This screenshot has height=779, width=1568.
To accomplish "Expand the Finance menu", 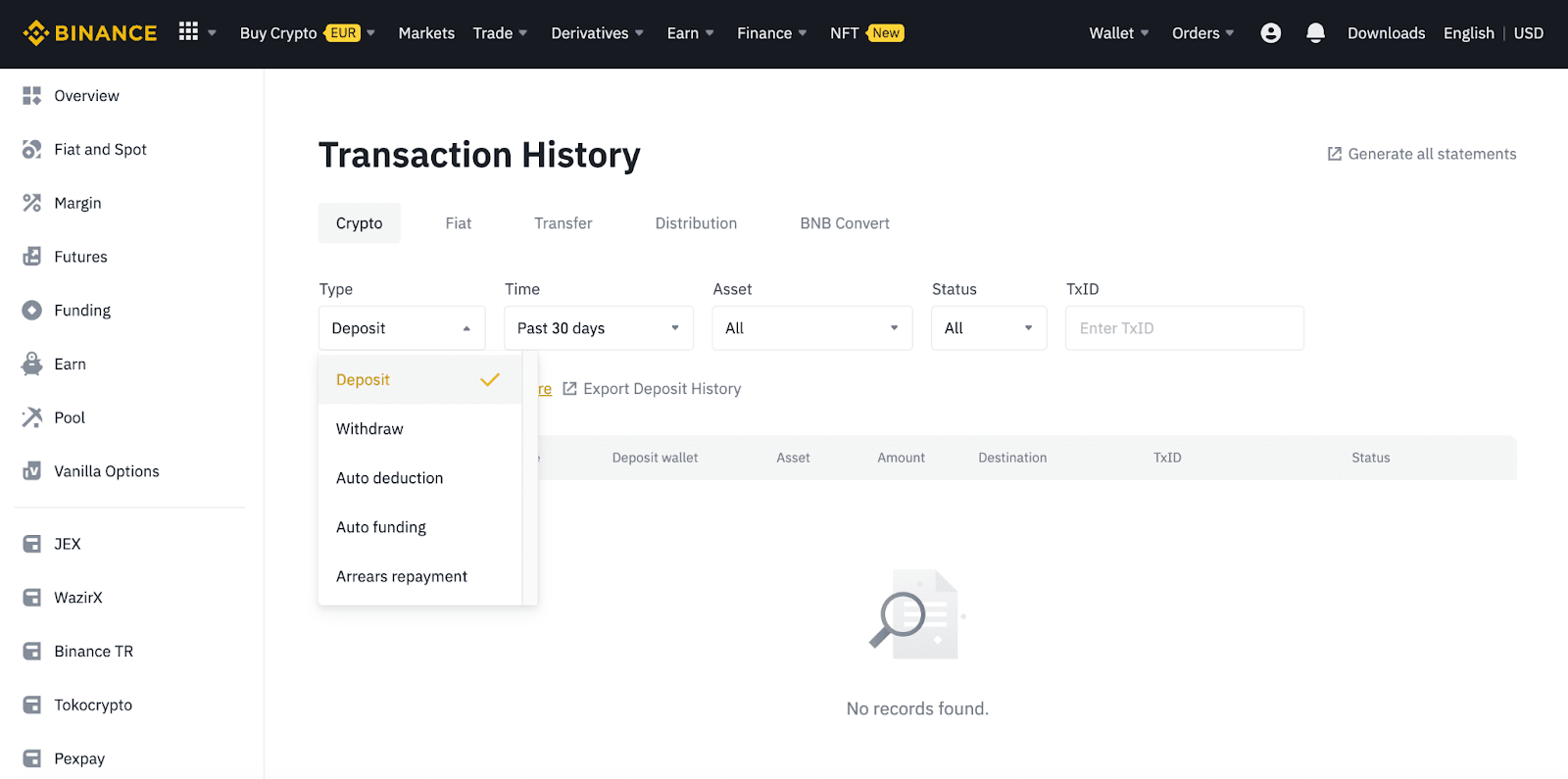I will [x=772, y=33].
